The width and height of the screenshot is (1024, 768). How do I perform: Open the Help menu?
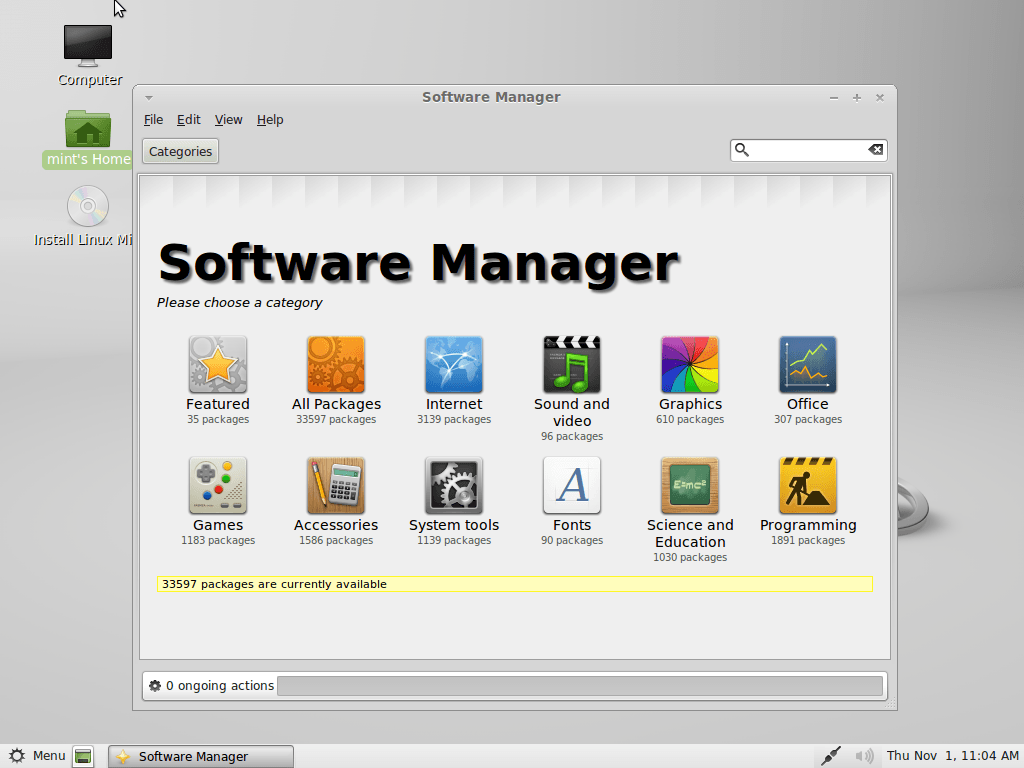coord(270,120)
